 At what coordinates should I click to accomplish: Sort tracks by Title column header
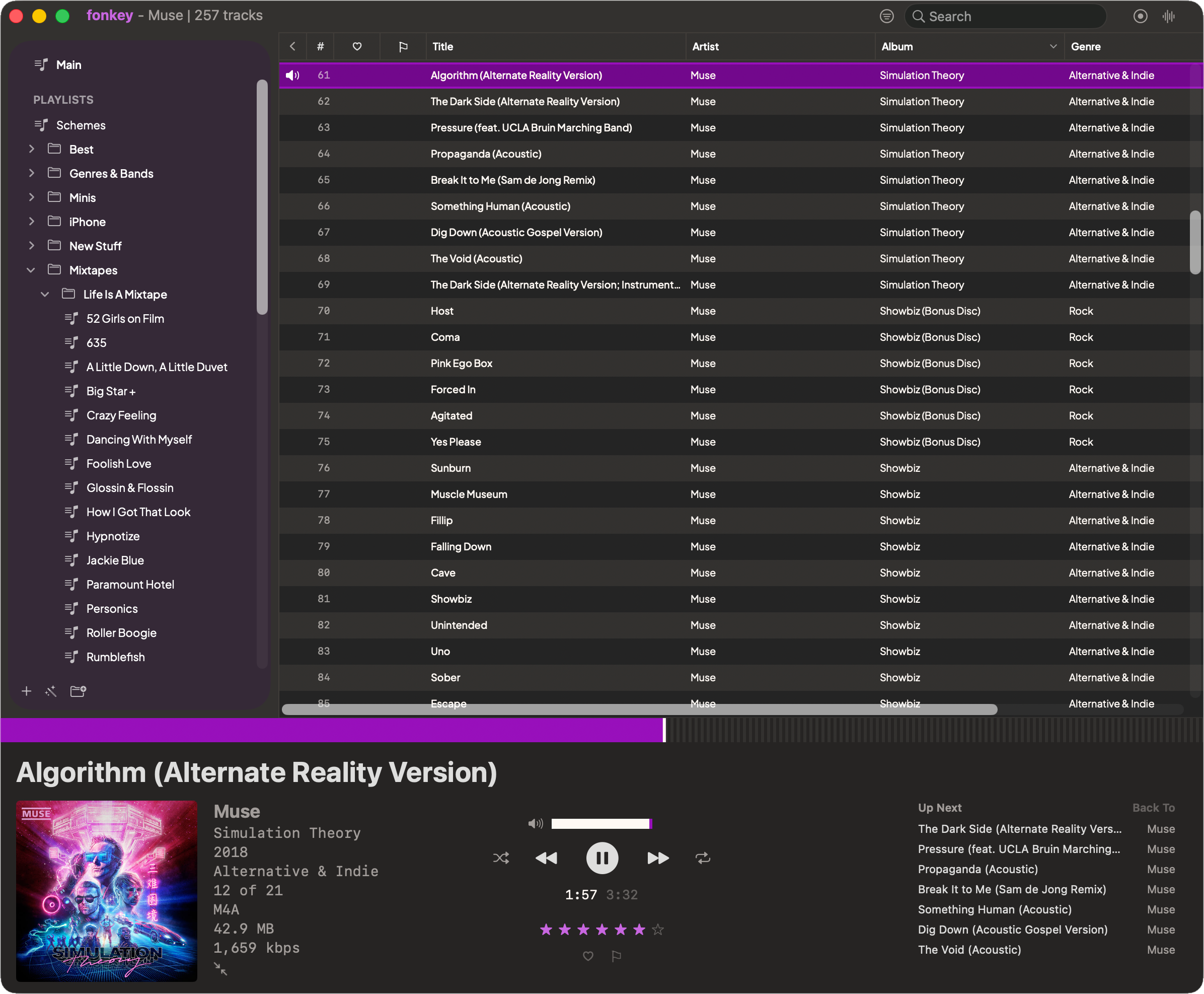tap(555, 46)
